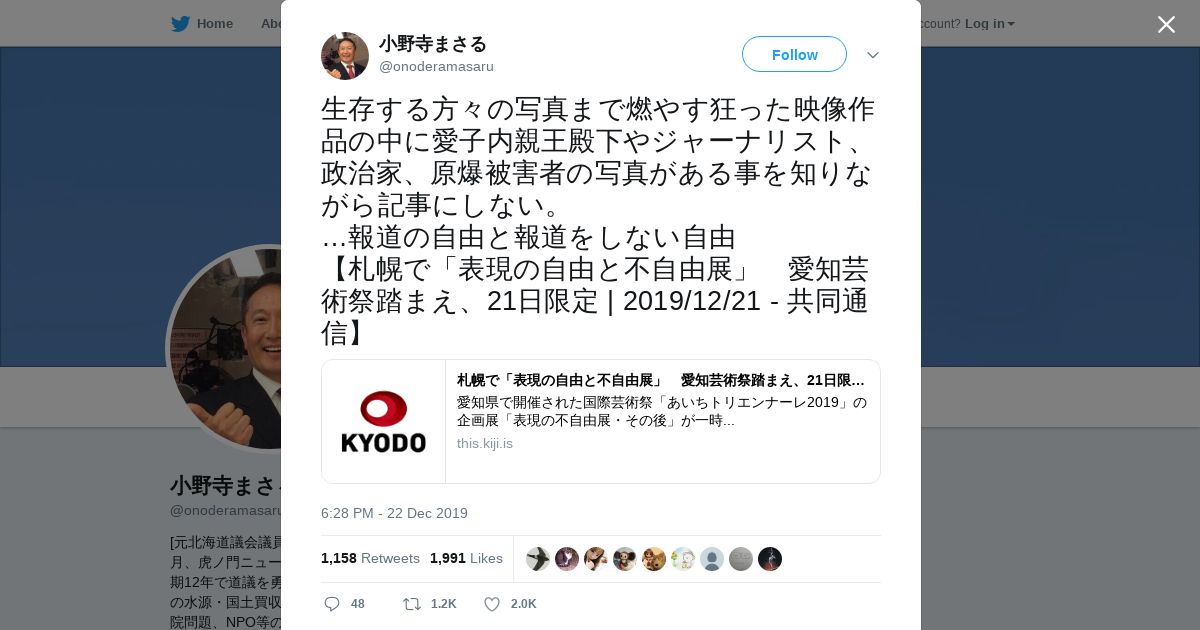This screenshot has height=630, width=1200.
Task: Open the KYODO article link card
Action: click(601, 421)
